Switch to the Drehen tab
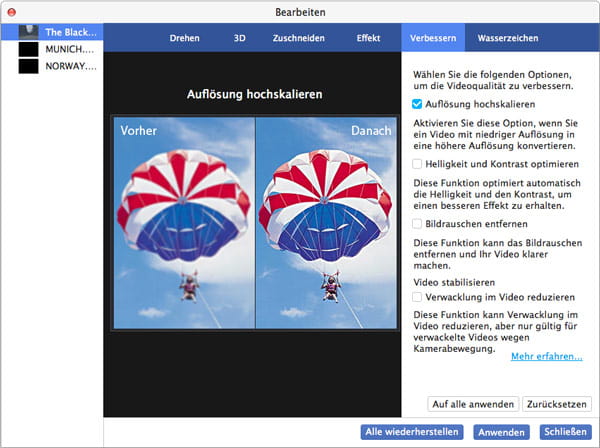 click(184, 38)
